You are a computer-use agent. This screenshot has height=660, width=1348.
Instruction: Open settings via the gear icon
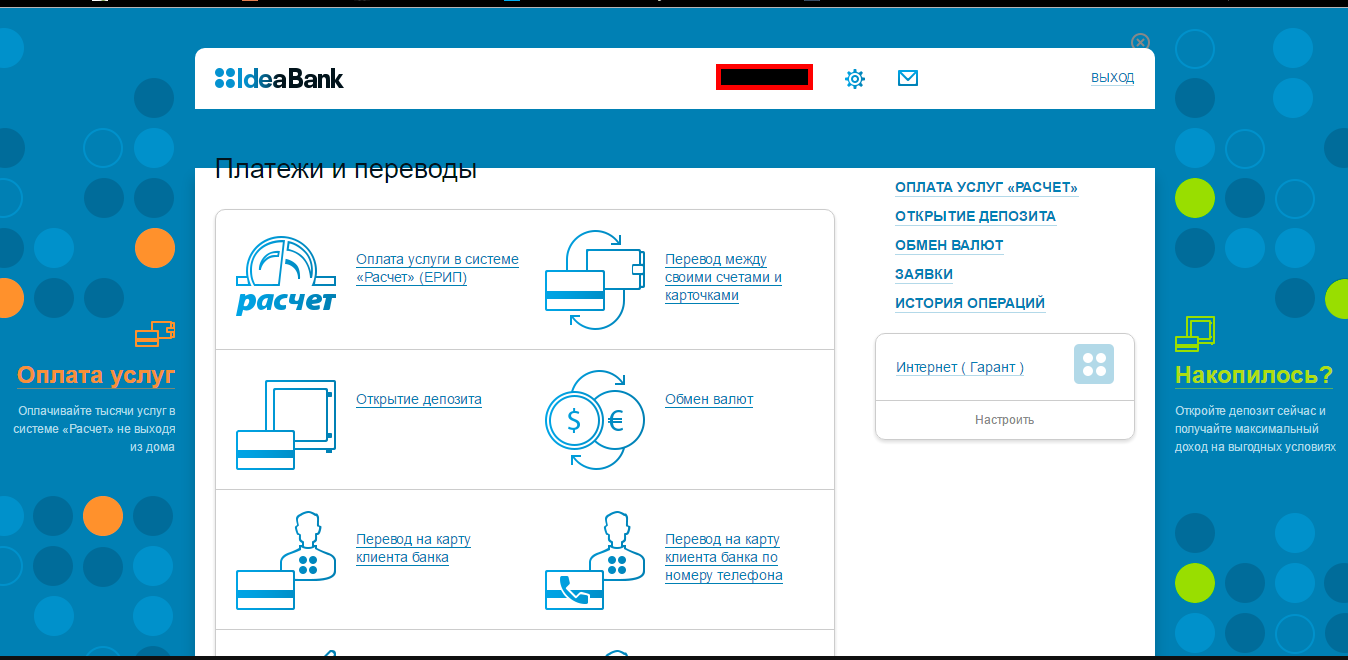854,79
